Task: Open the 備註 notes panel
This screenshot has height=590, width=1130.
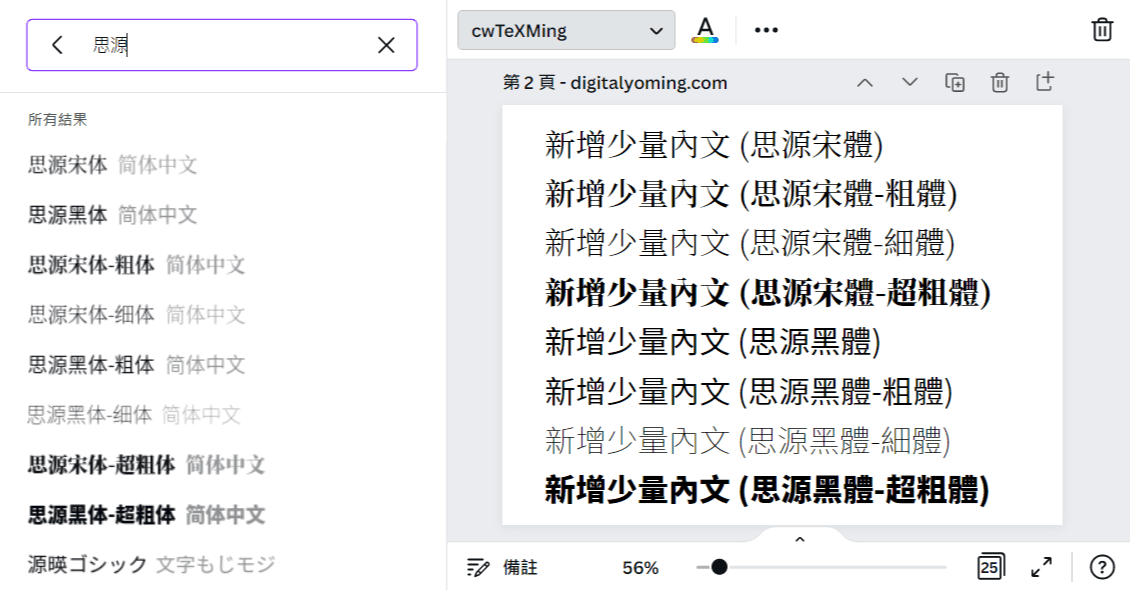Action: point(503,568)
